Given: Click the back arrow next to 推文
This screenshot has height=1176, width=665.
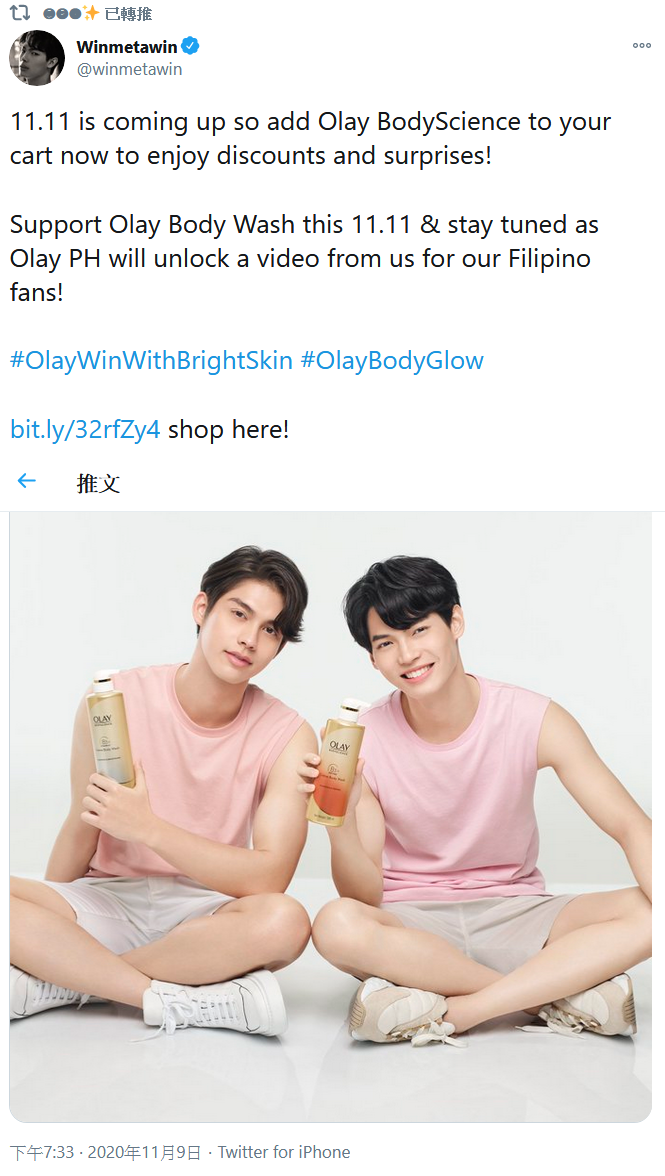Looking at the screenshot, I should click(26, 482).
